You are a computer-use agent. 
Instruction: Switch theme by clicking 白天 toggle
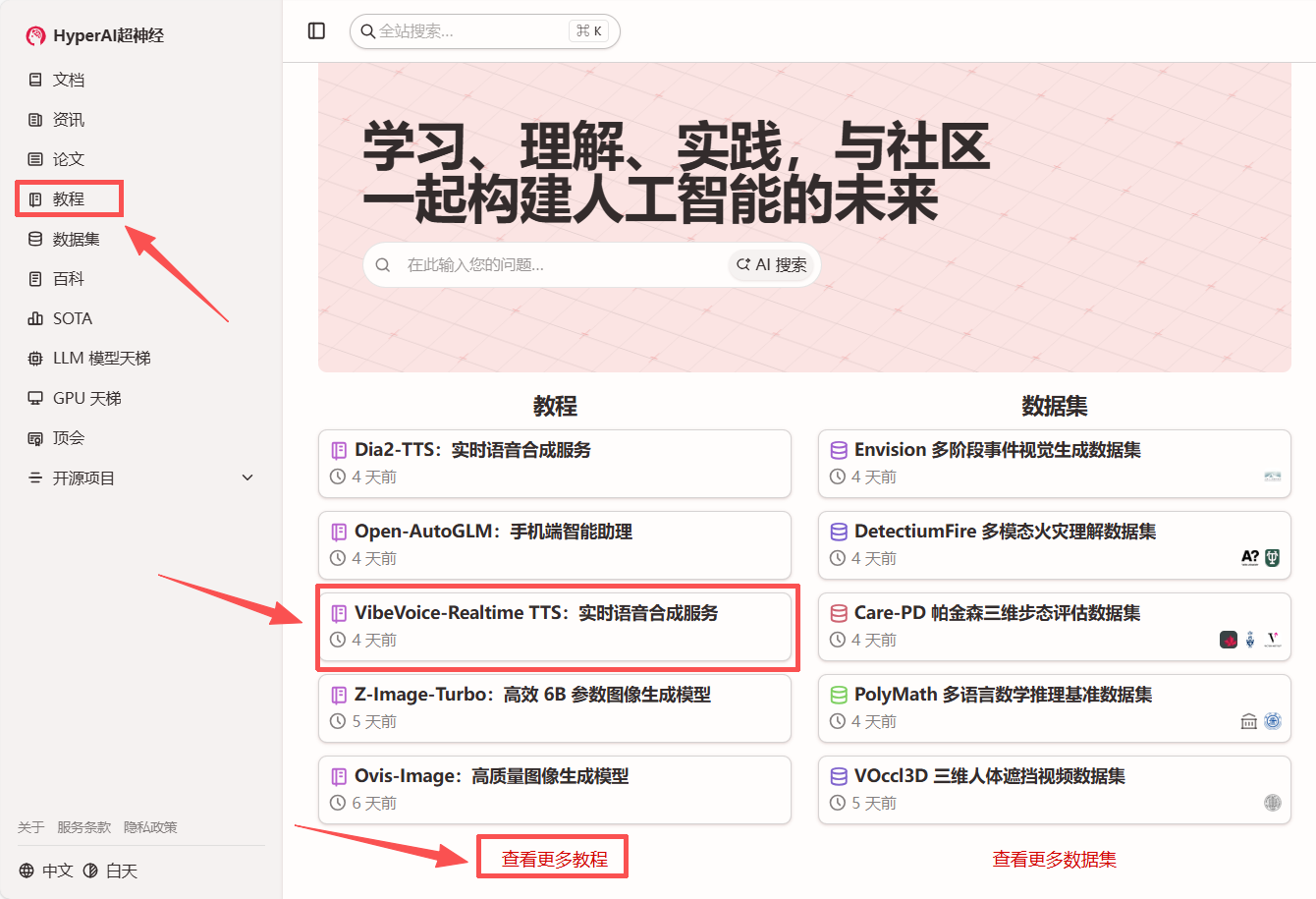click(x=120, y=871)
